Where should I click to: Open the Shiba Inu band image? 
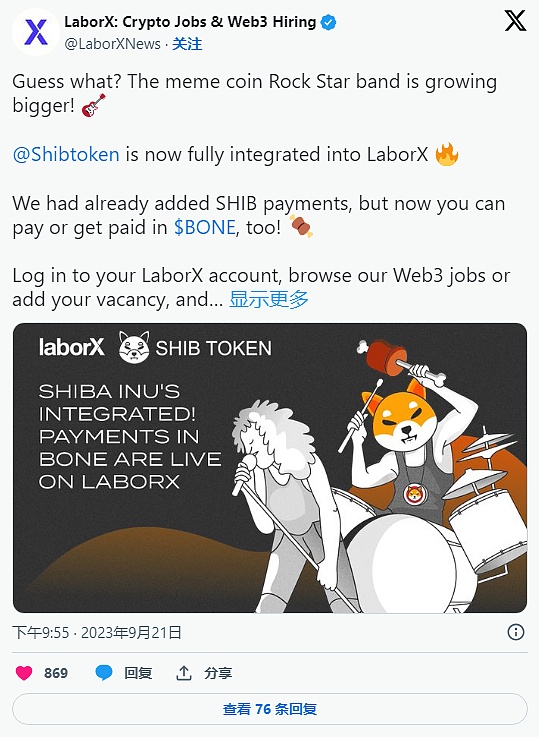coord(270,468)
